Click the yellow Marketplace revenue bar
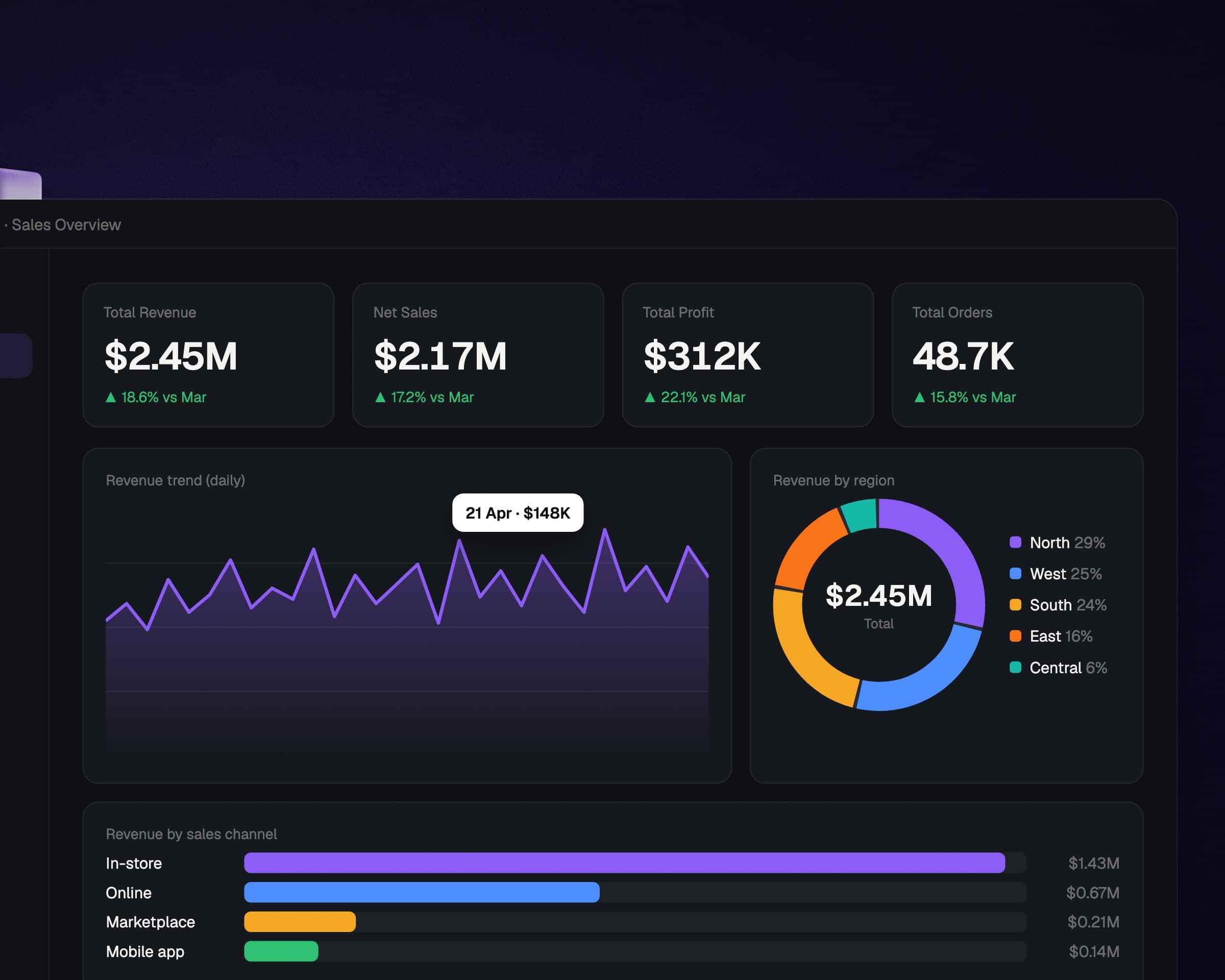Viewport: 1225px width, 980px height. [x=300, y=922]
